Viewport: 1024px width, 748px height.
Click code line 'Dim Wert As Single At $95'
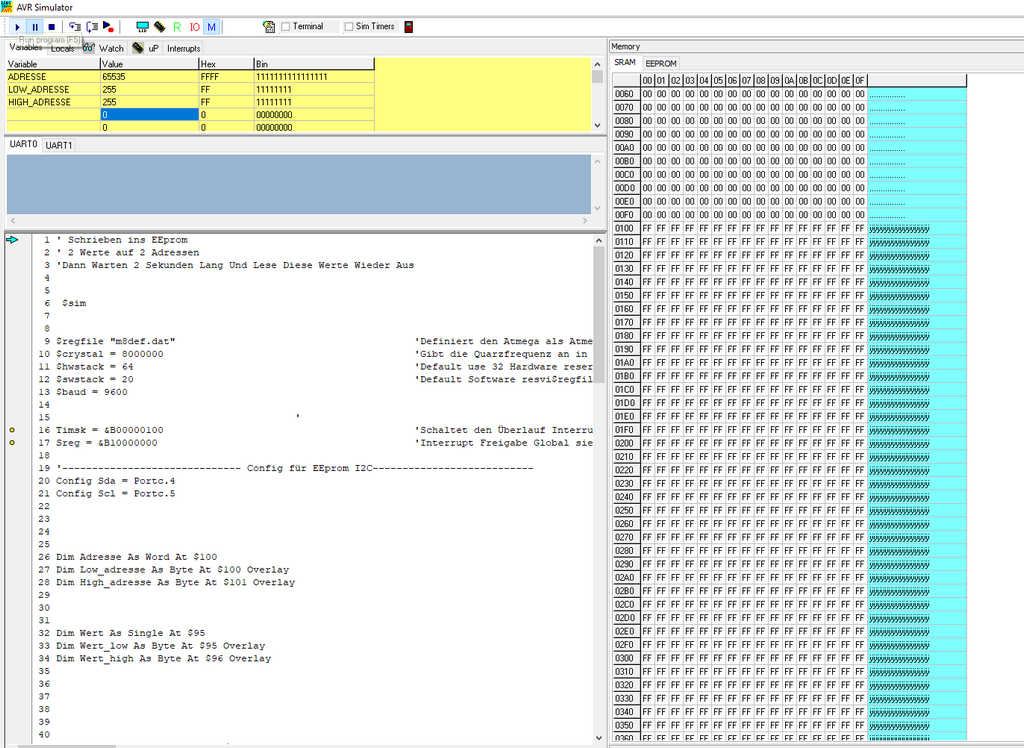[131, 633]
